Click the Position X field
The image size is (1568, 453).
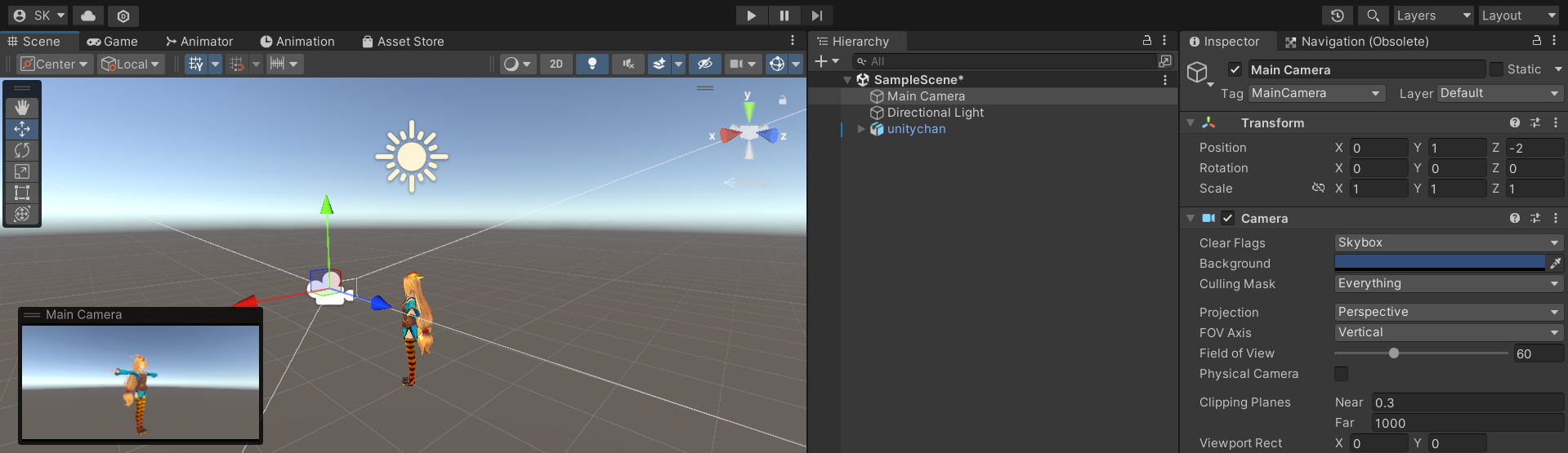1378,148
